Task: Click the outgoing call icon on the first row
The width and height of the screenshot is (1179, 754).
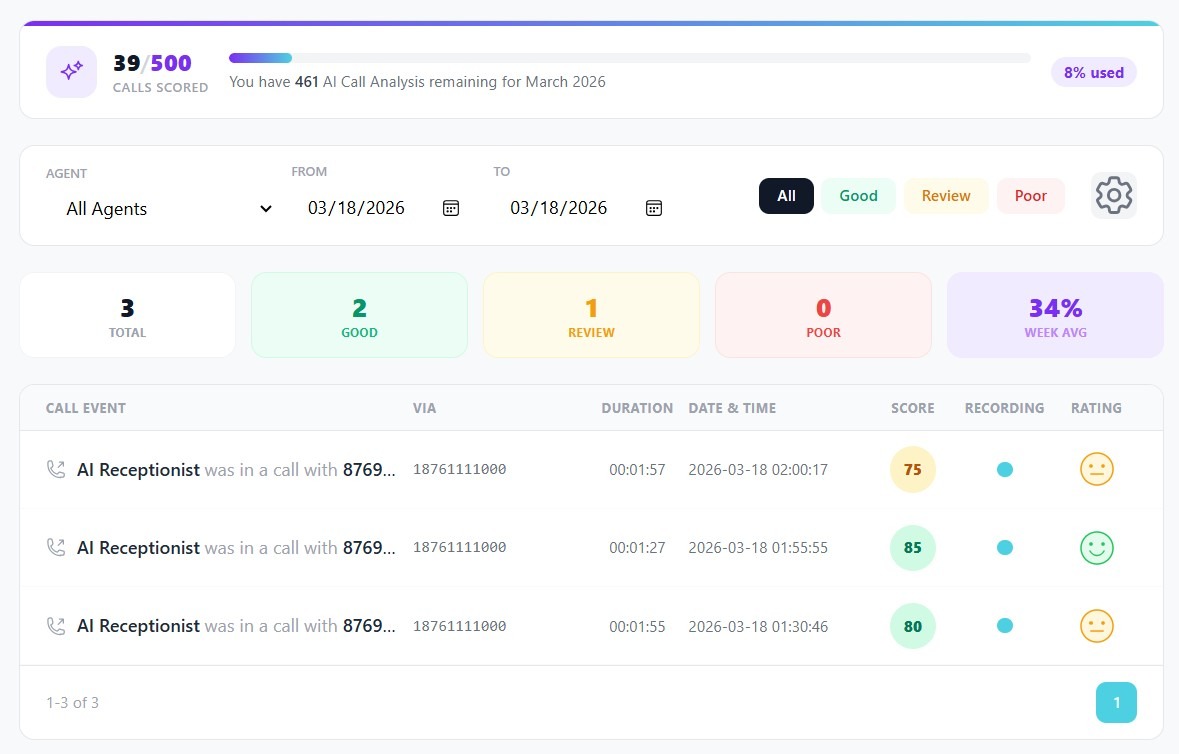Action: point(57,469)
